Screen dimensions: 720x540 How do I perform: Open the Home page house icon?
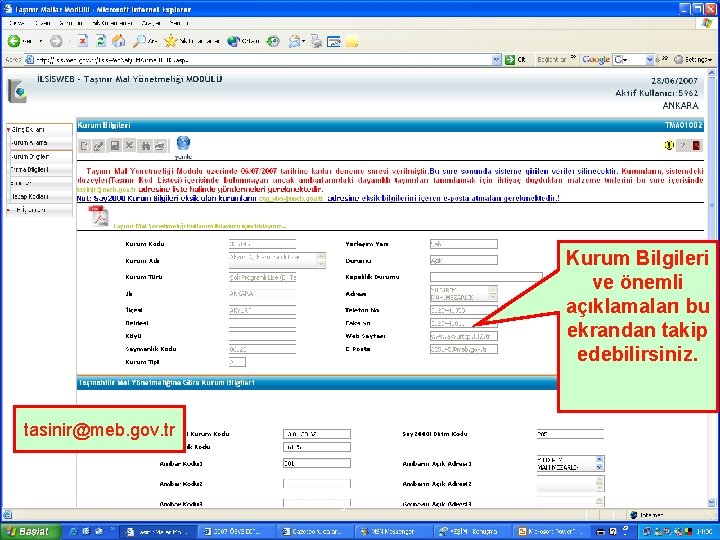118,41
